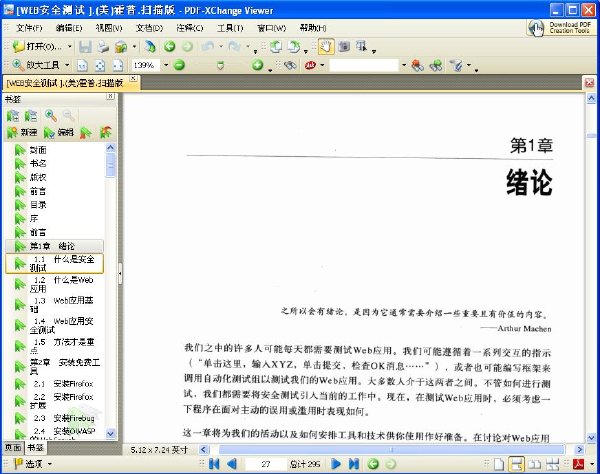
Task: Open the 文件(F) menu
Action: 29,28
